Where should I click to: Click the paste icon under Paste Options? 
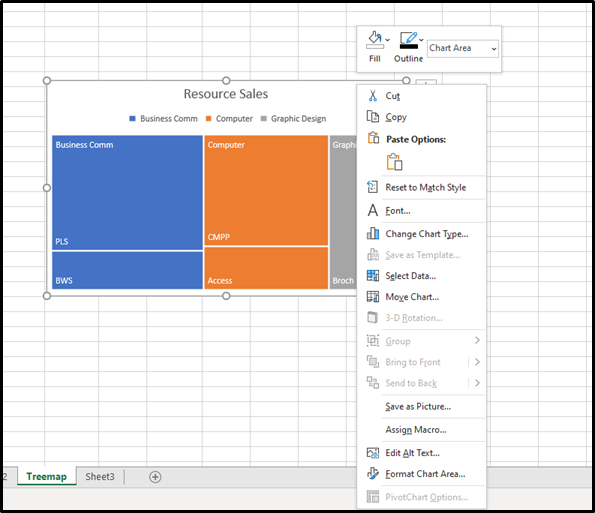pyautogui.click(x=394, y=162)
